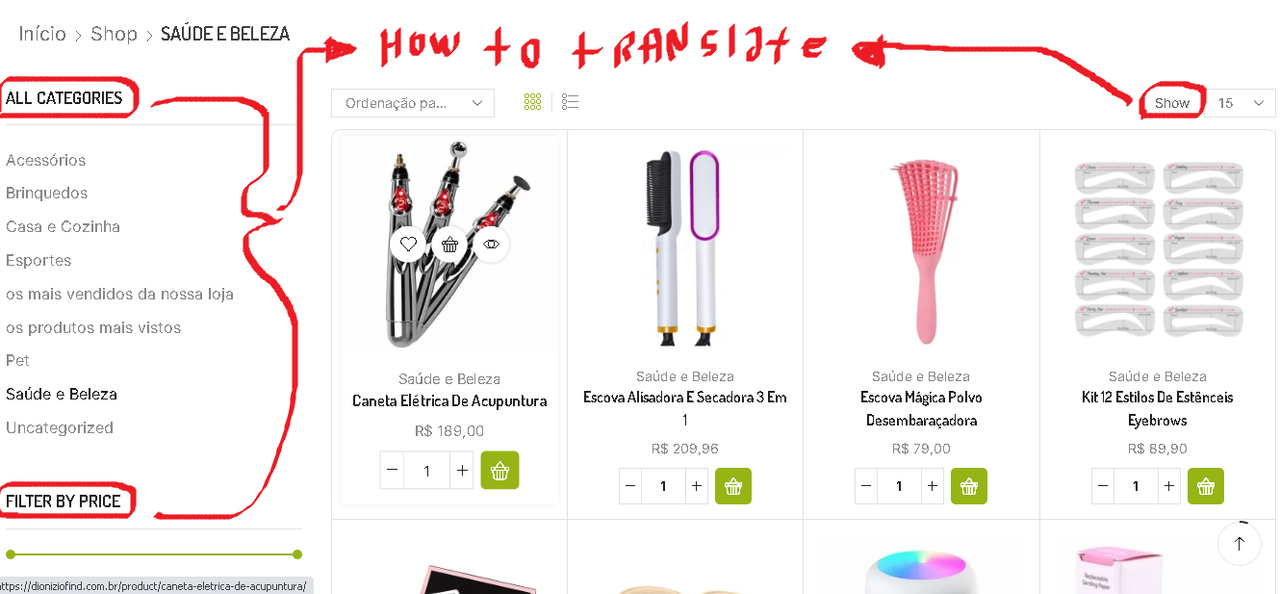Add Escova Alisadora E Secadora to cart
Screen dimensions: 1280x594
[733, 486]
